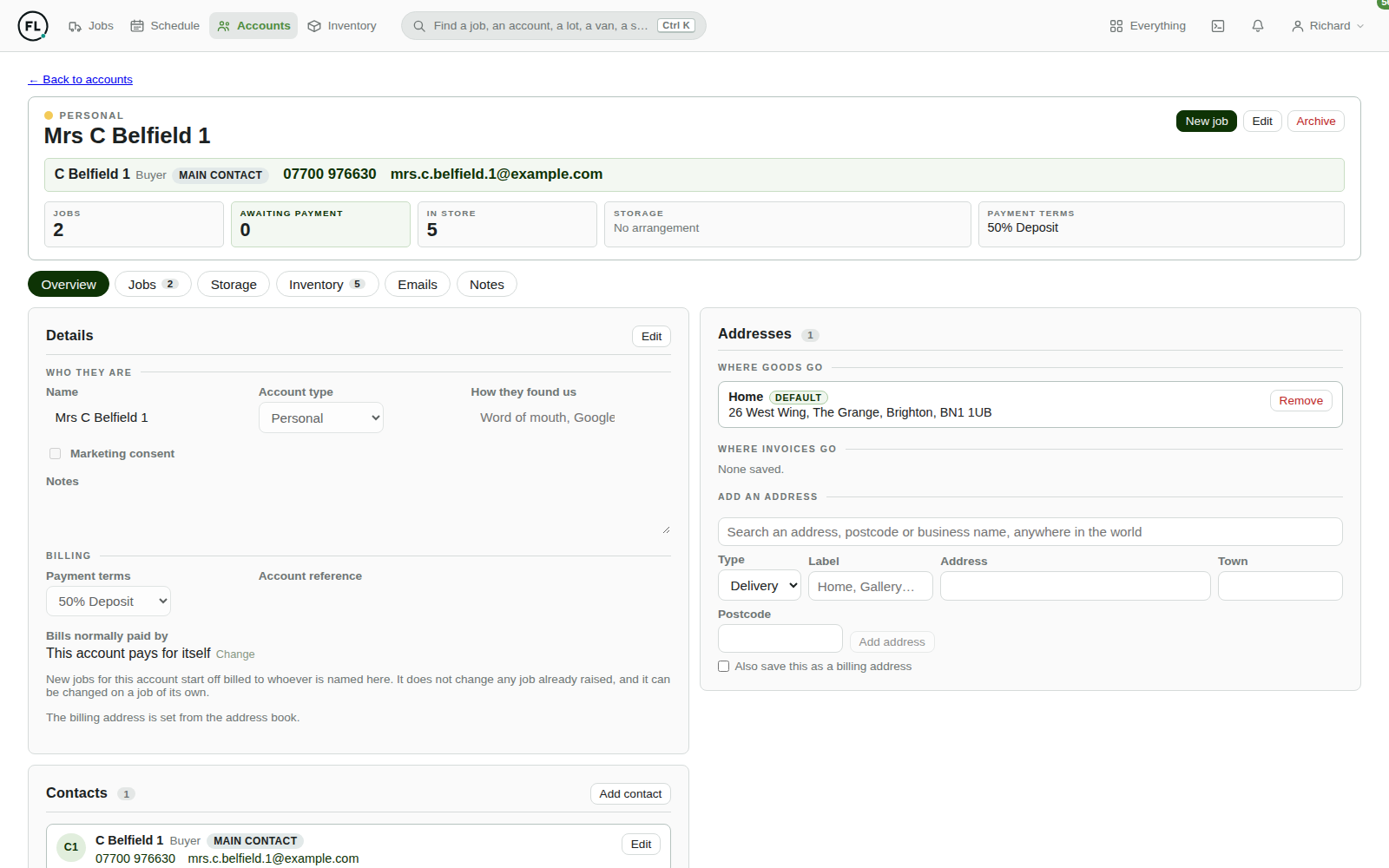This screenshot has height=868, width=1389.
Task: Click Change next to bills paid by
Action: tap(235, 654)
